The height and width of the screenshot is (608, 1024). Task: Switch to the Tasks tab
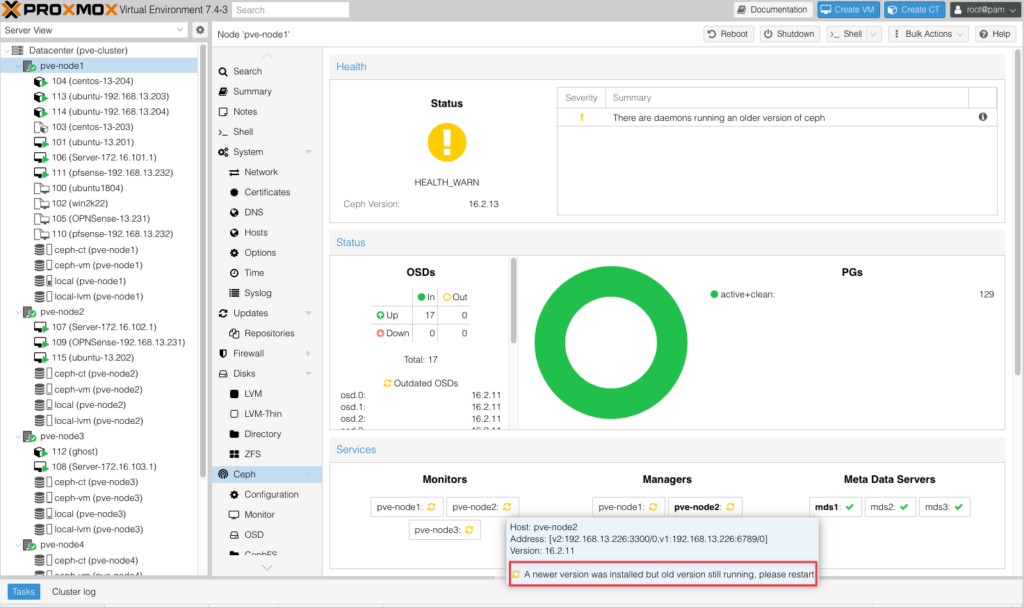tap(24, 592)
